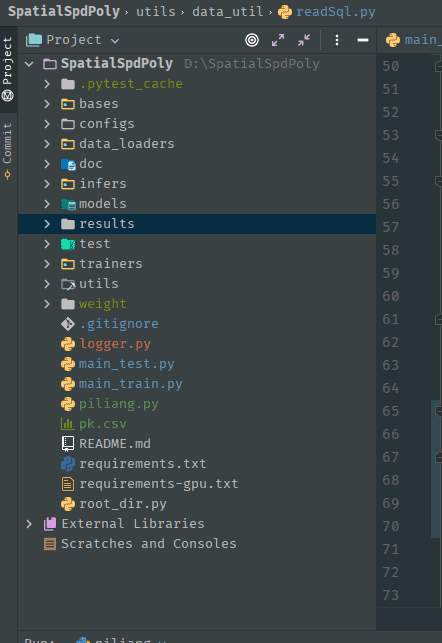The image size is (442, 643).
Task: Hide the Project tool window
Action: click(x=362, y=40)
